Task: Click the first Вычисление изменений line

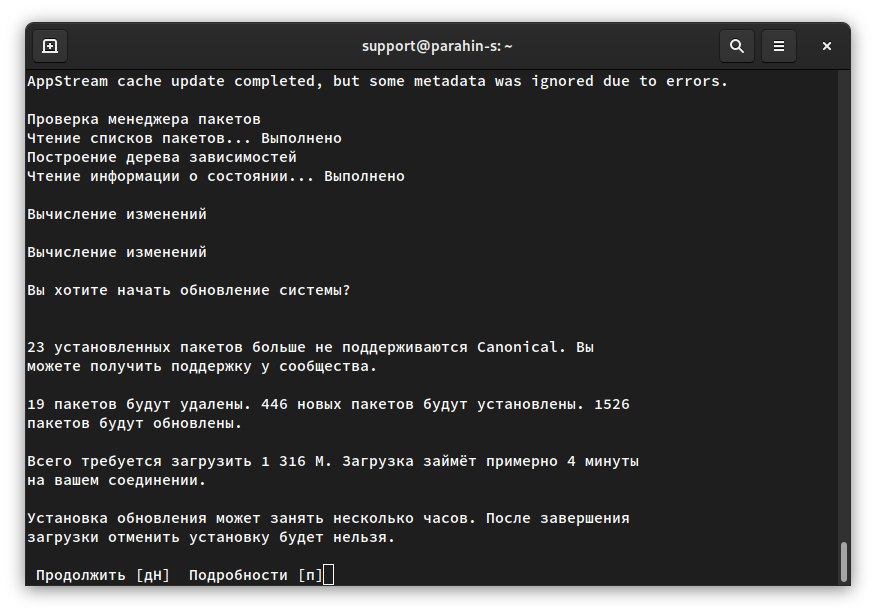Action: tap(117, 214)
